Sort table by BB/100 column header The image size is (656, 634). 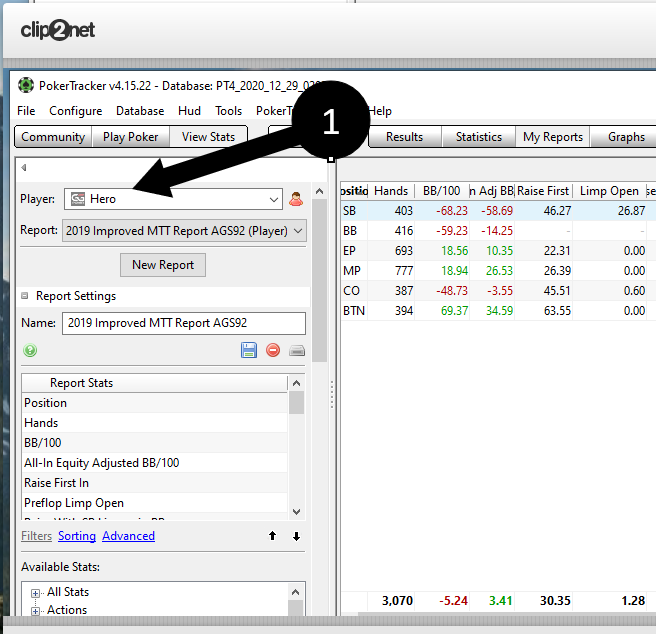point(442,191)
